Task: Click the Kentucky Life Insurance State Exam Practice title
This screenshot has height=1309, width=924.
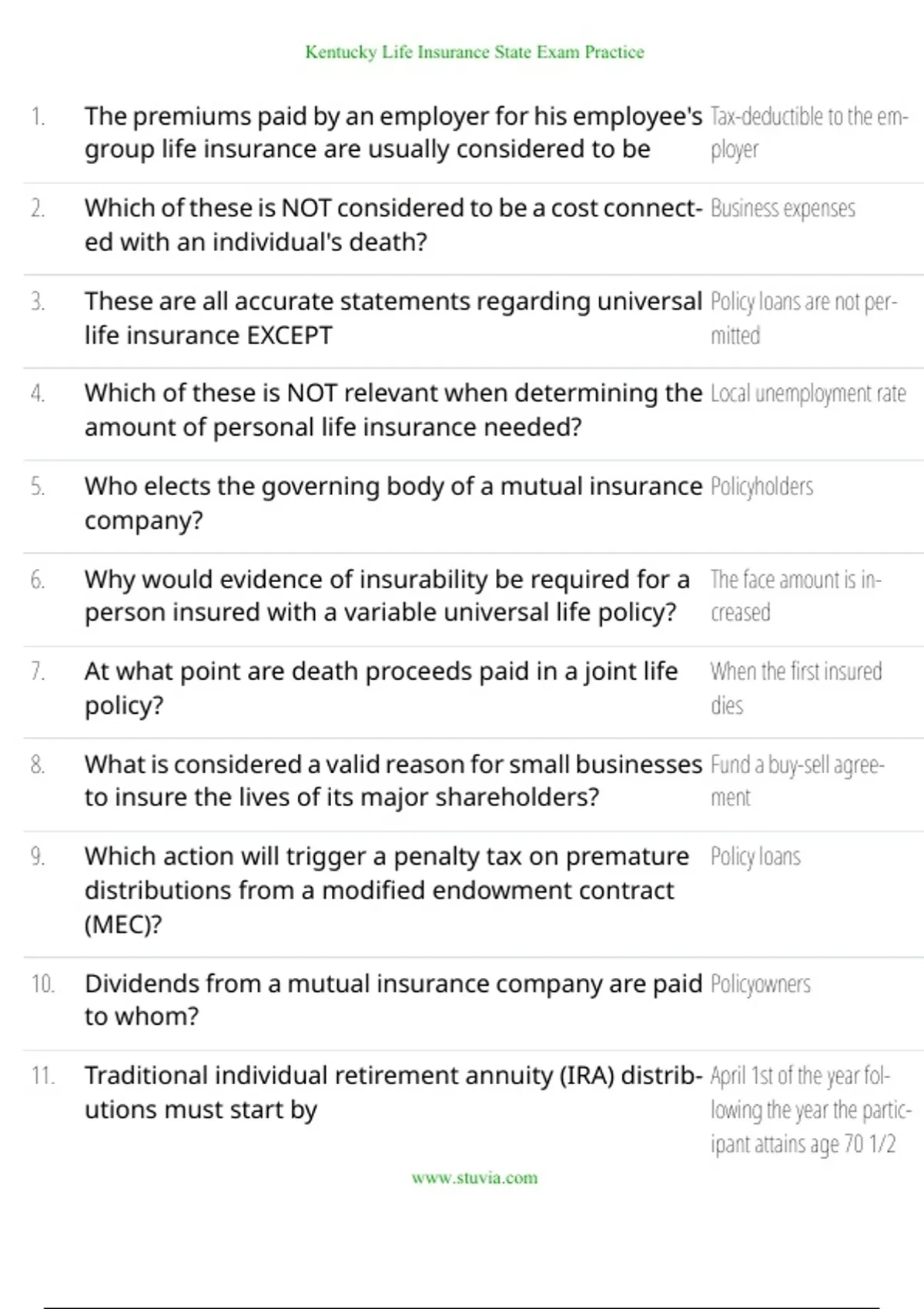Action: point(474,52)
